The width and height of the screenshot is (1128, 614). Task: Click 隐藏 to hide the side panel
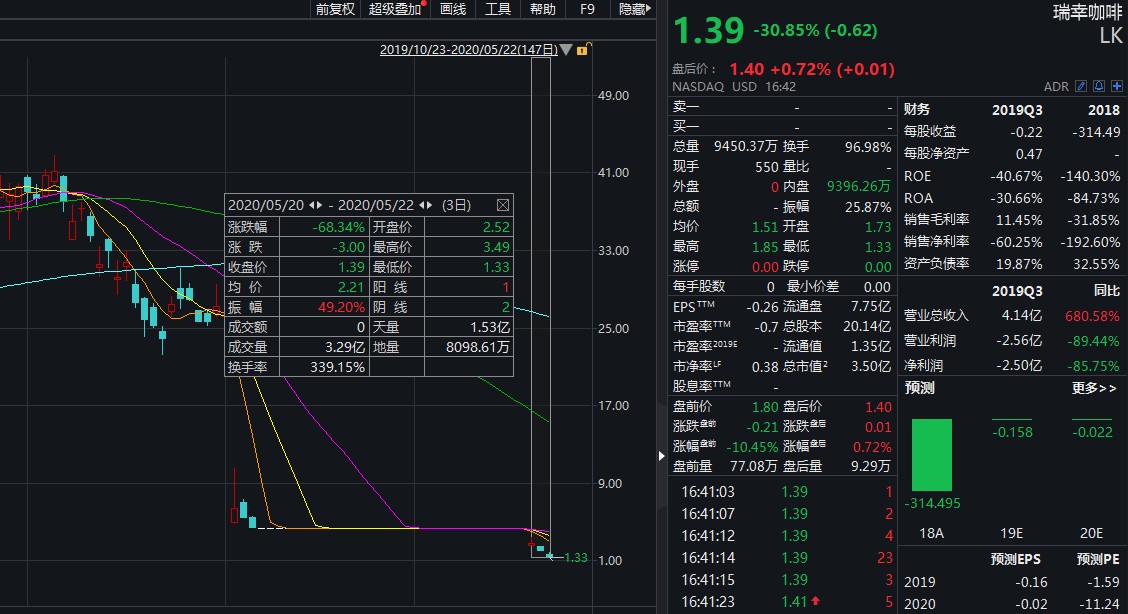[634, 9]
